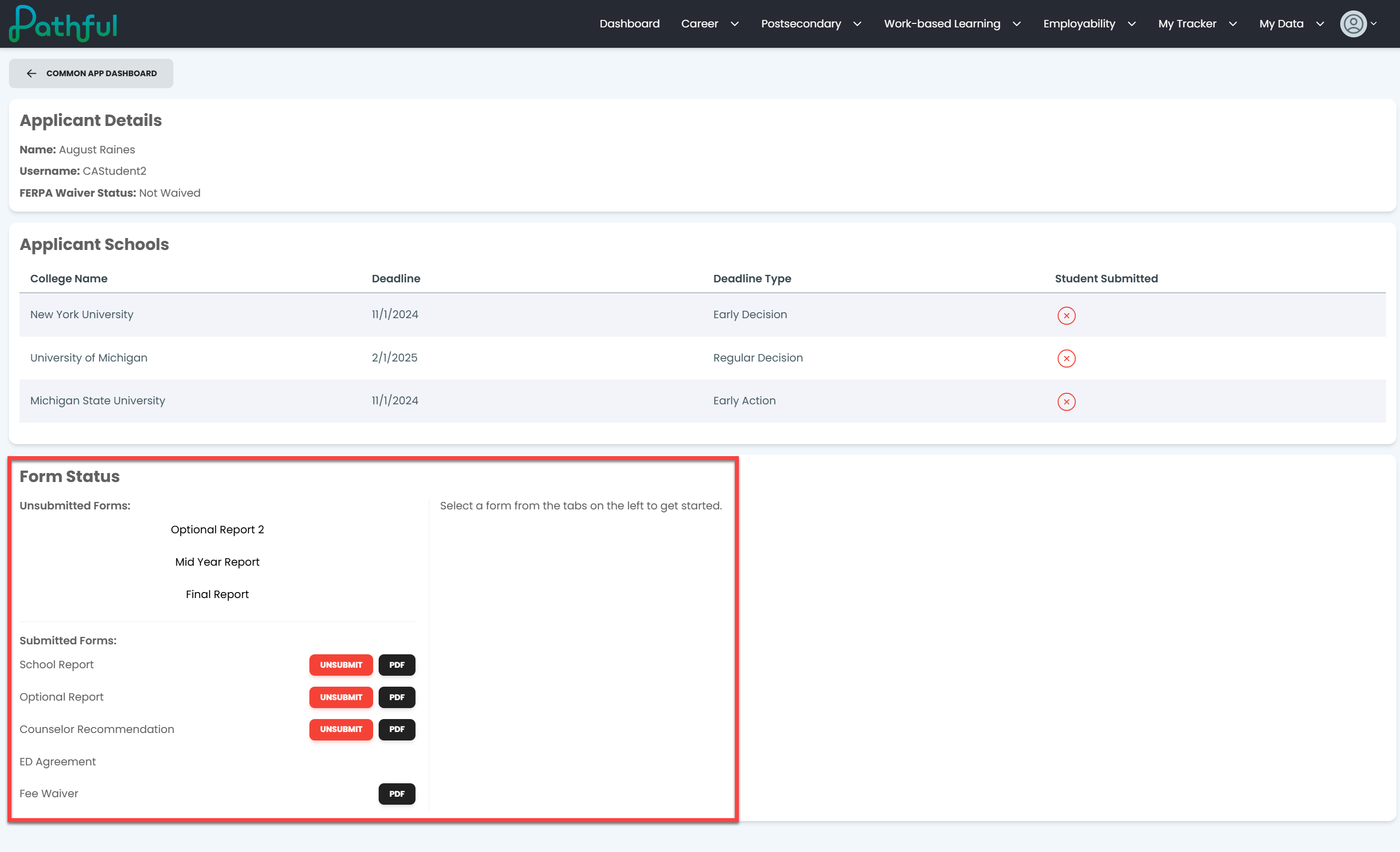Click the Student Submitted column header
This screenshot has height=852, width=1400.
pos(1106,278)
